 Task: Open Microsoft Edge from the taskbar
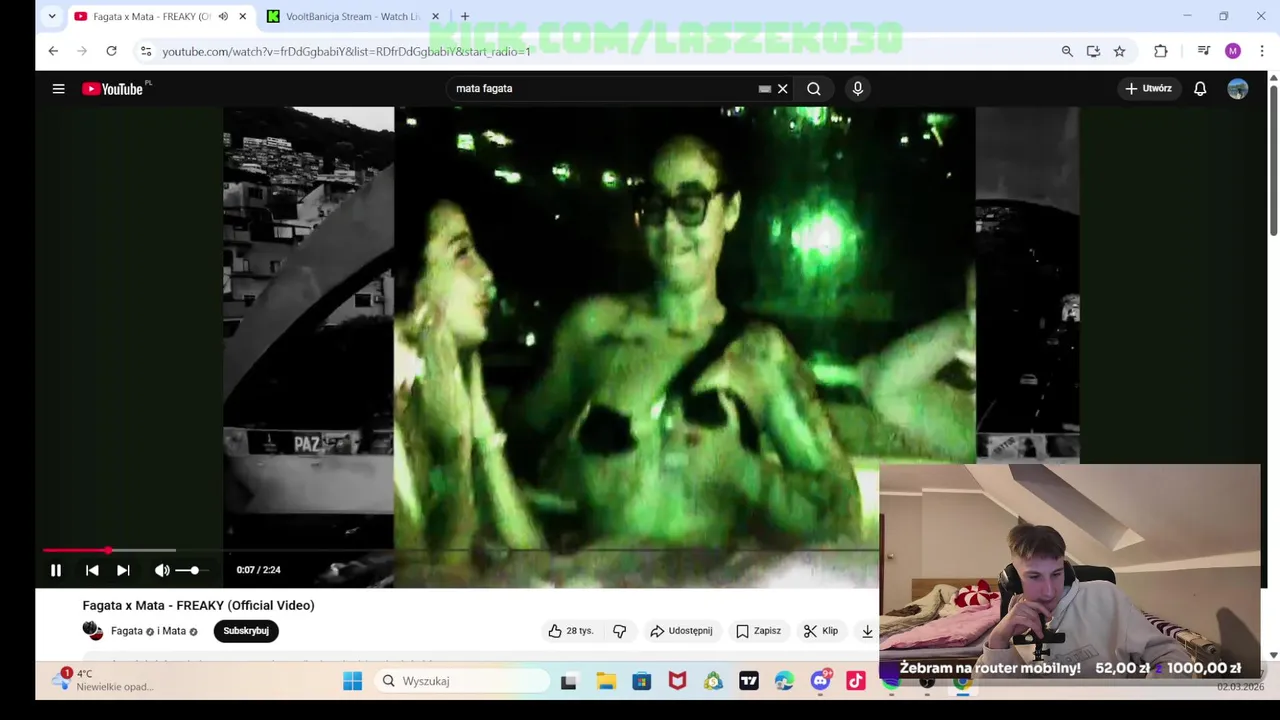coord(784,681)
